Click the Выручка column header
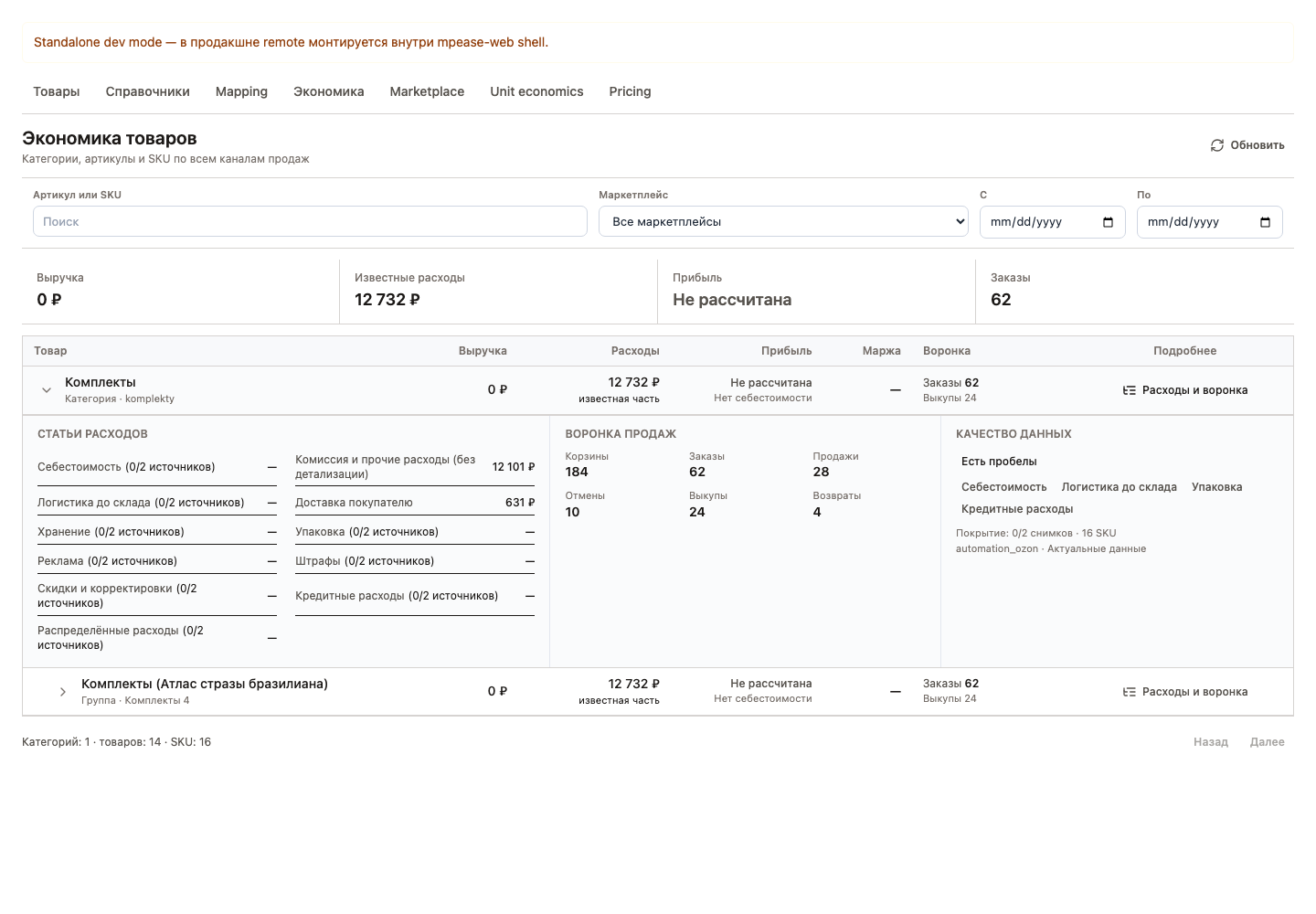This screenshot has width=1316, height=914. click(483, 351)
